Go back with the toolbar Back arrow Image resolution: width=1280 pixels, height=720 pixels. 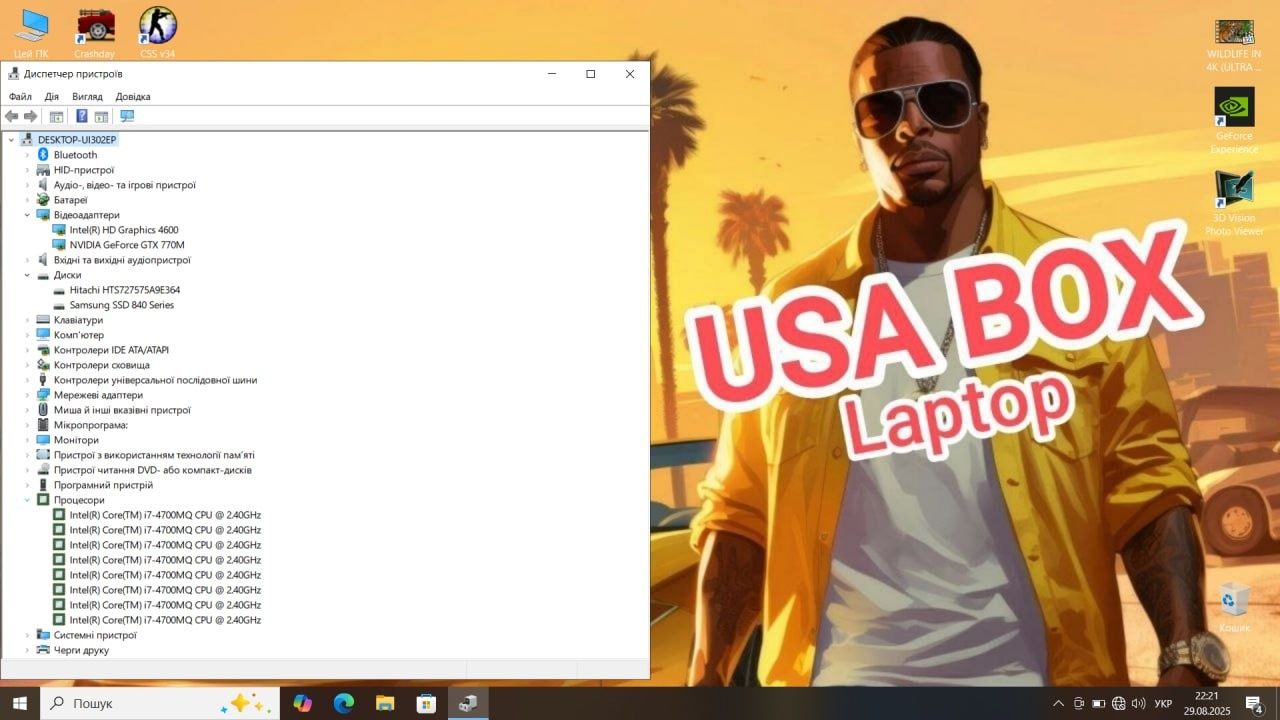click(12, 116)
